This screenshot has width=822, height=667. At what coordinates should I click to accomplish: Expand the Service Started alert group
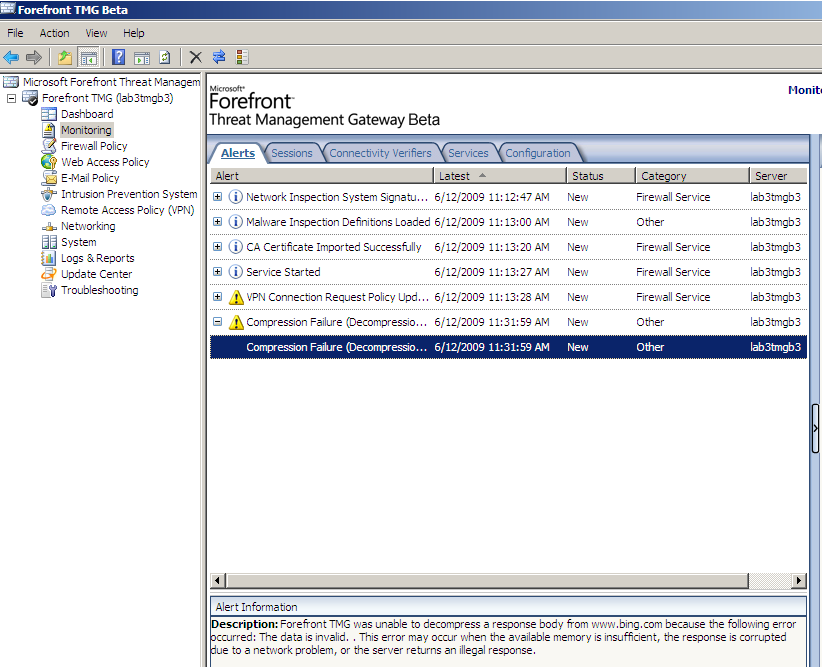pos(218,272)
